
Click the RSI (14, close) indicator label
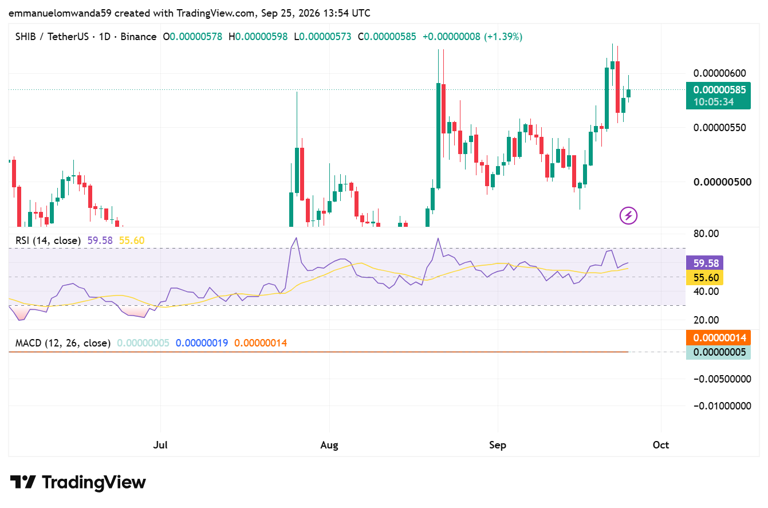(x=48, y=241)
